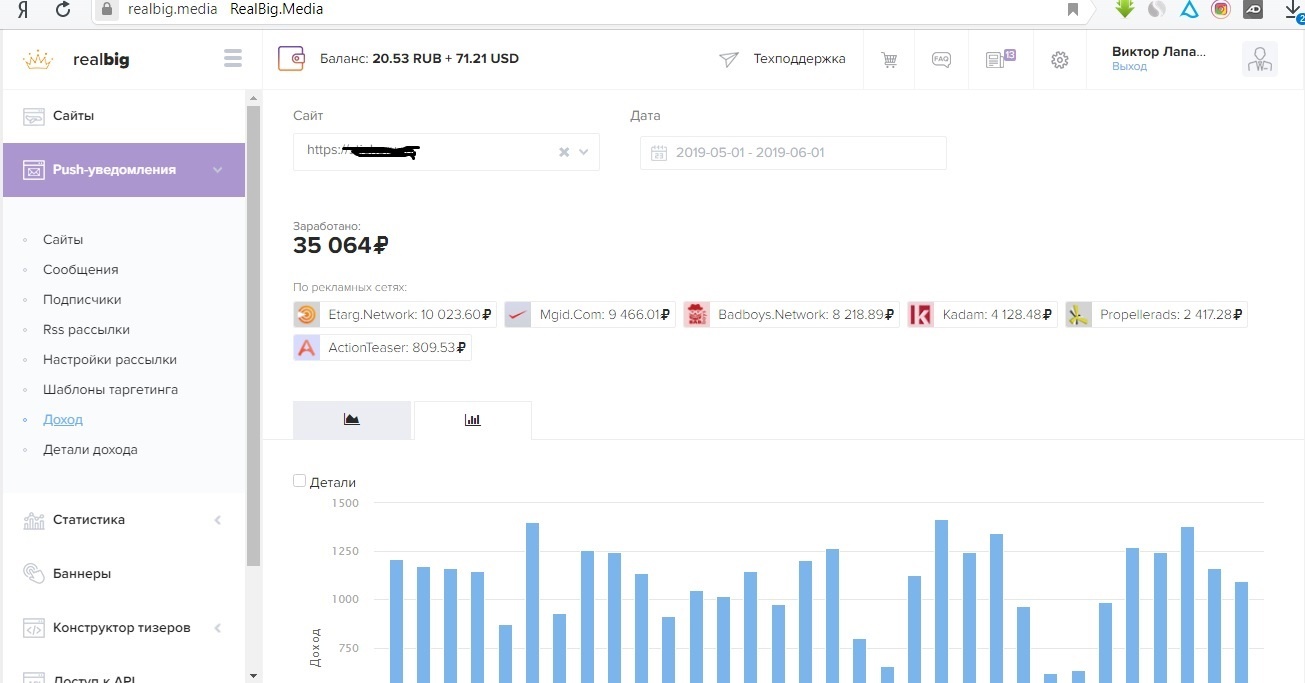Switch to the area chart tab

coord(352,420)
